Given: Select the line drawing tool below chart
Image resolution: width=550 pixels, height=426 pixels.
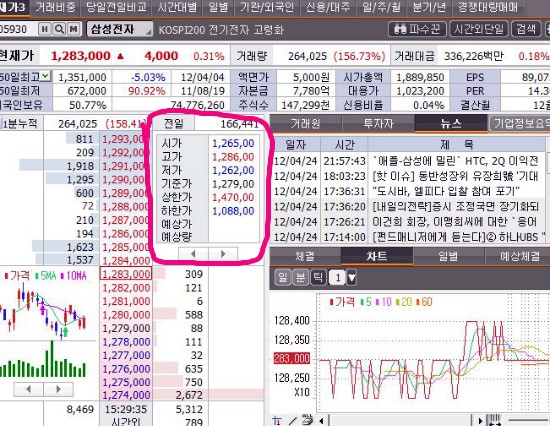Looking at the screenshot, I should tap(293, 420).
